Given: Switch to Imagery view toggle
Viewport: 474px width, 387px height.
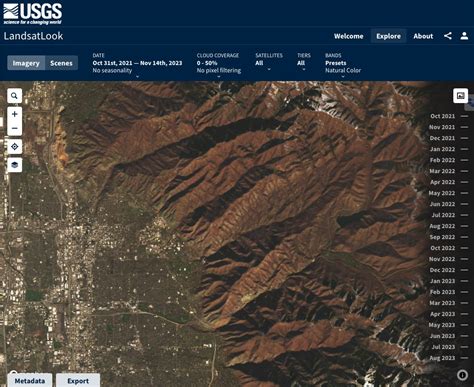Looking at the screenshot, I should coord(26,63).
